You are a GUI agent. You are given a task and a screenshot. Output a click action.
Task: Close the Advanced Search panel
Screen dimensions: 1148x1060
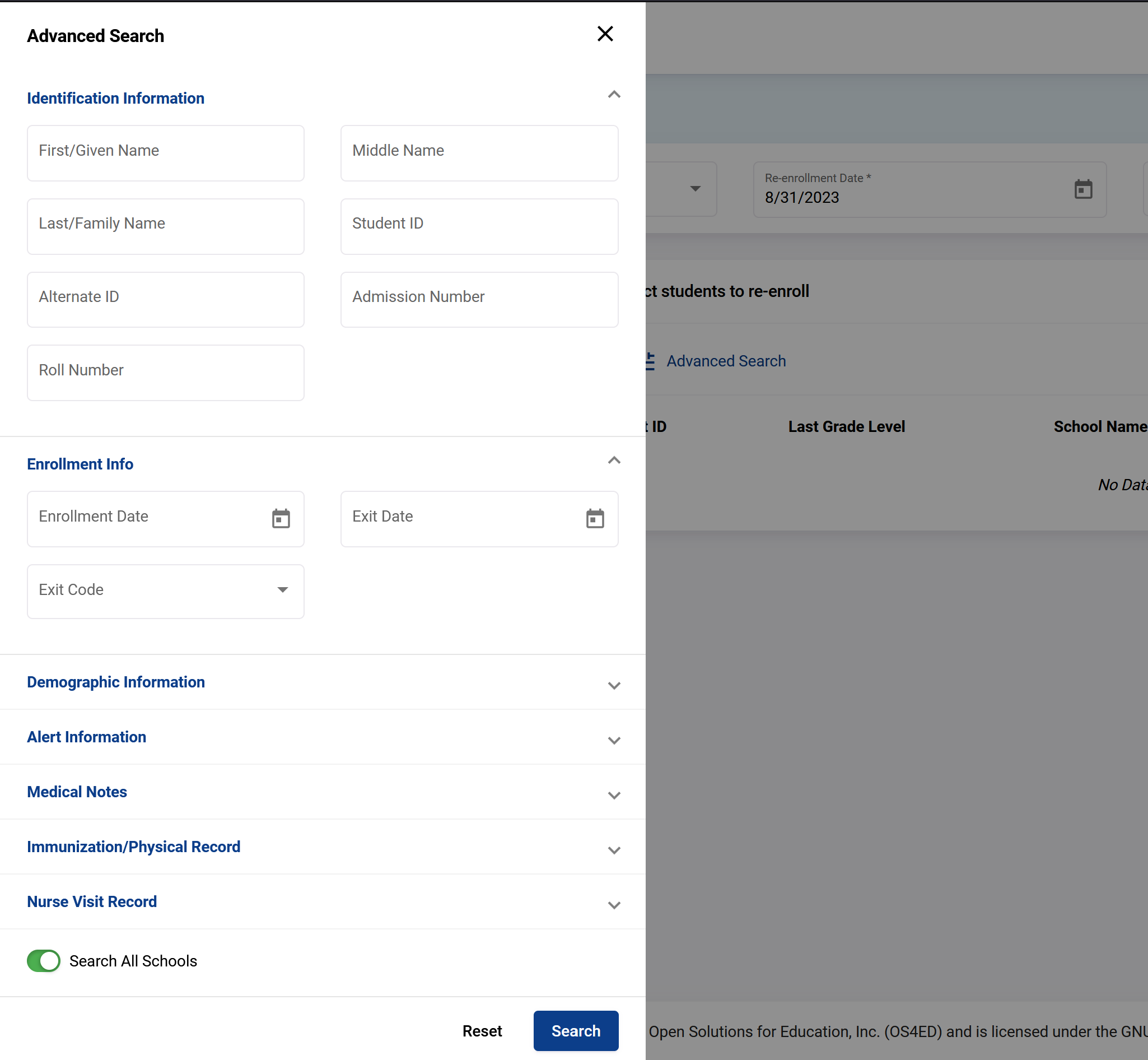(605, 34)
